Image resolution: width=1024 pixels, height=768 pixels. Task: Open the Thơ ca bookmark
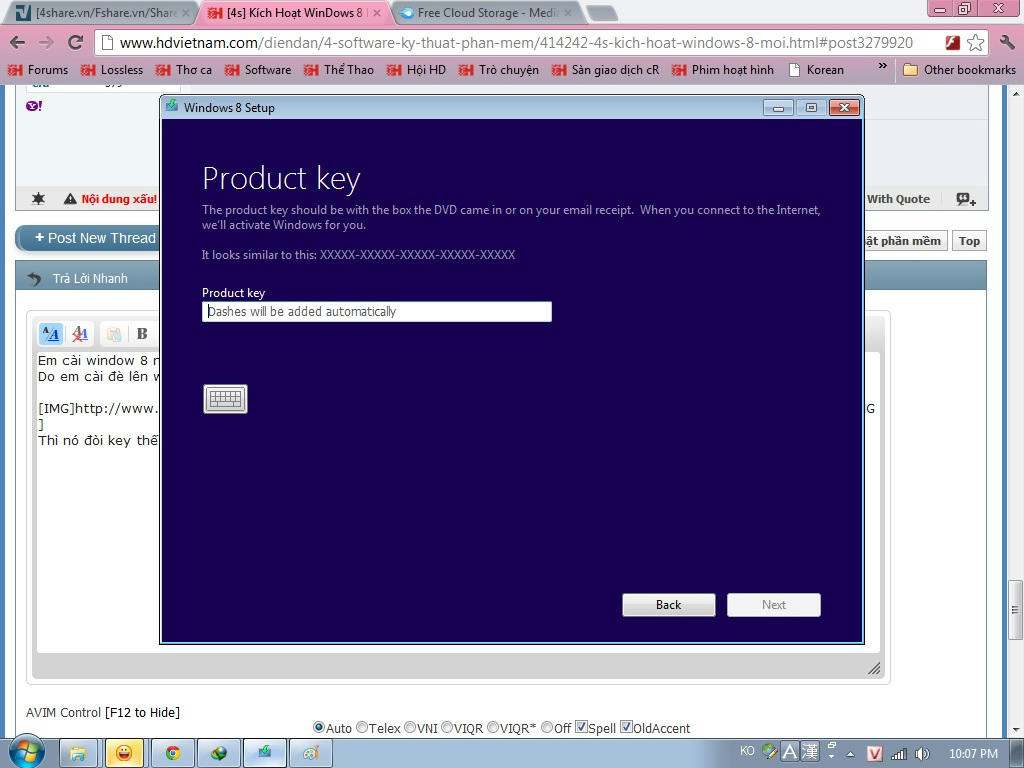coord(184,70)
